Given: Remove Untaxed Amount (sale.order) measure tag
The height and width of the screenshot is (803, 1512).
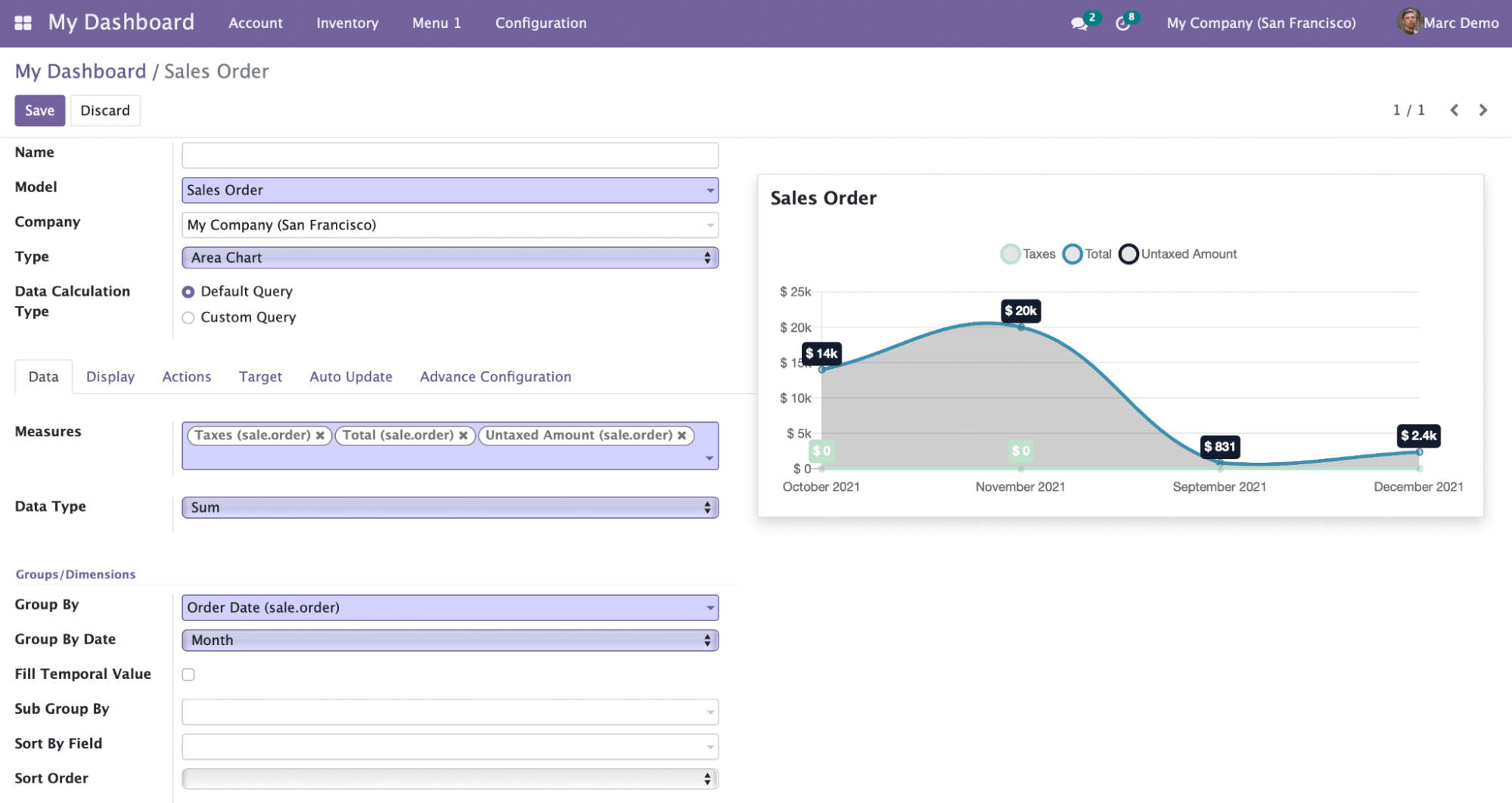Looking at the screenshot, I should click(x=681, y=436).
